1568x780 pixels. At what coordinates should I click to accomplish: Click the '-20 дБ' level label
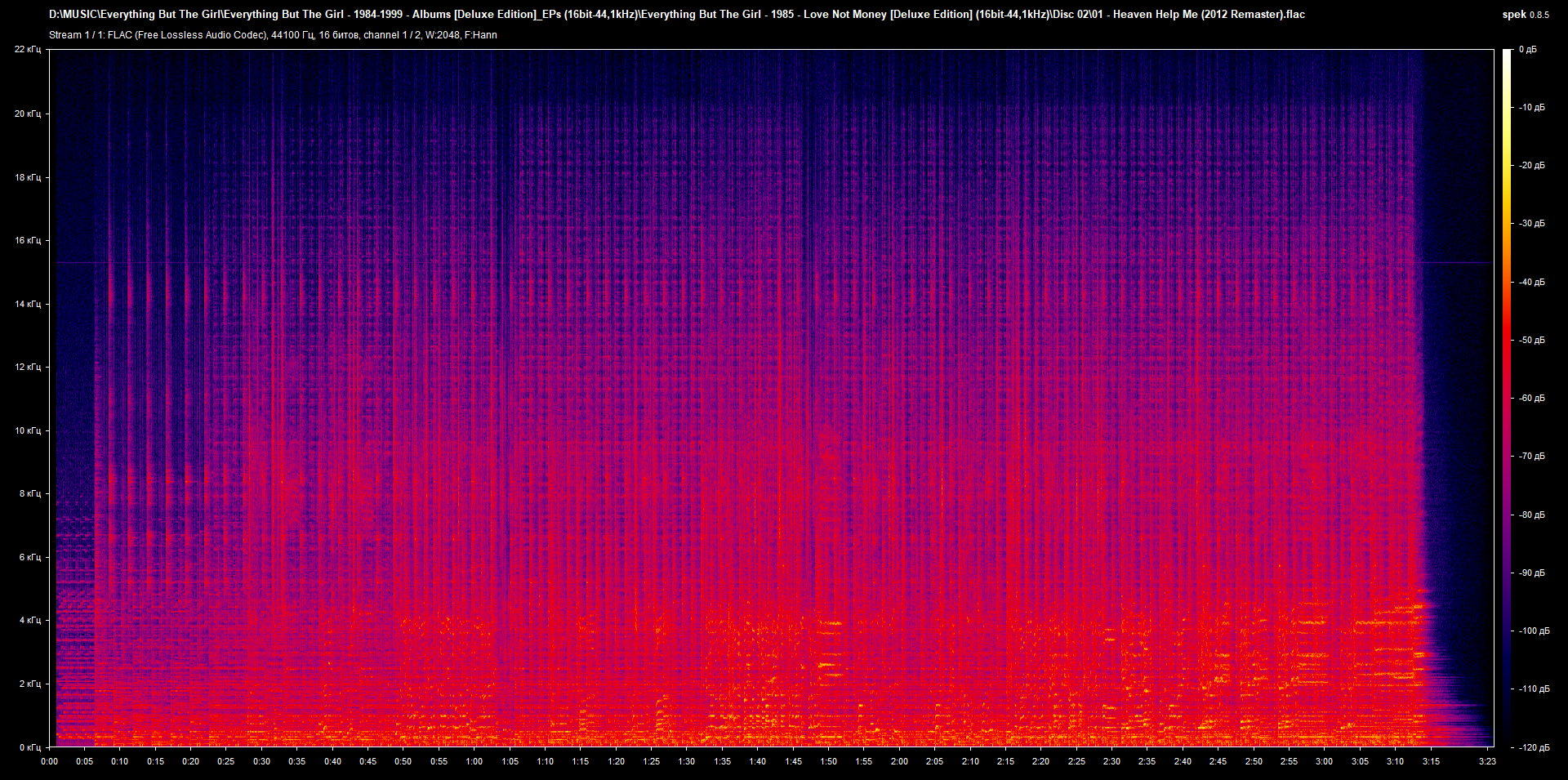click(x=1532, y=165)
